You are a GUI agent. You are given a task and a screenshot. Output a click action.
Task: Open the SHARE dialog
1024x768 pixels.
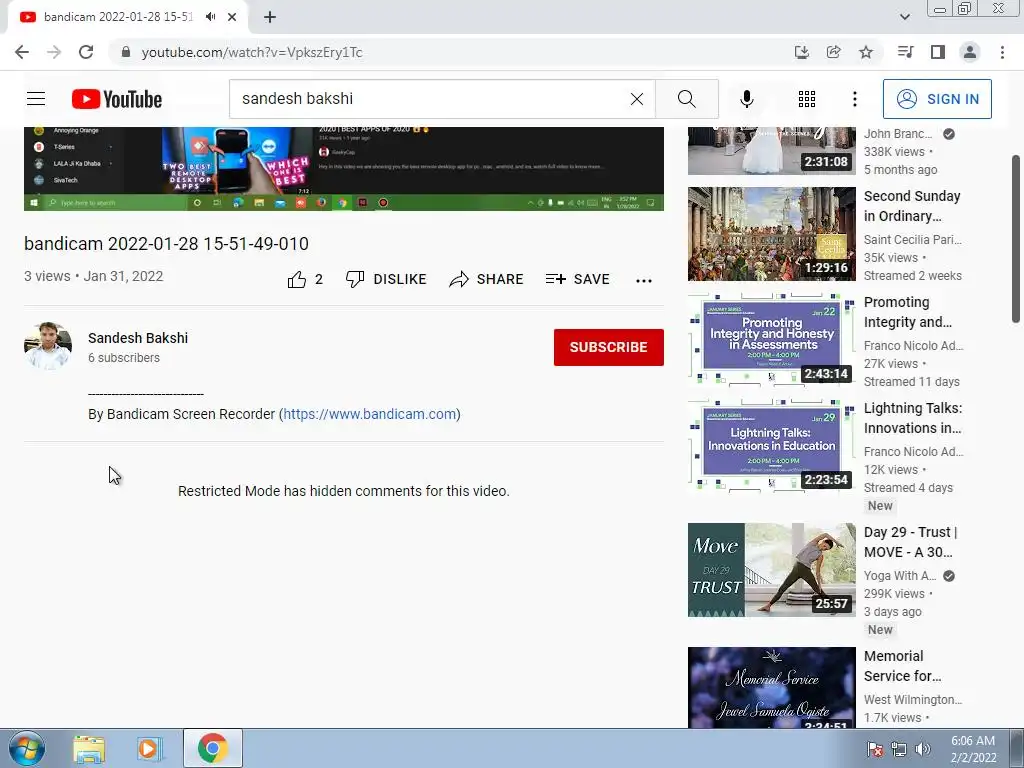(x=487, y=280)
